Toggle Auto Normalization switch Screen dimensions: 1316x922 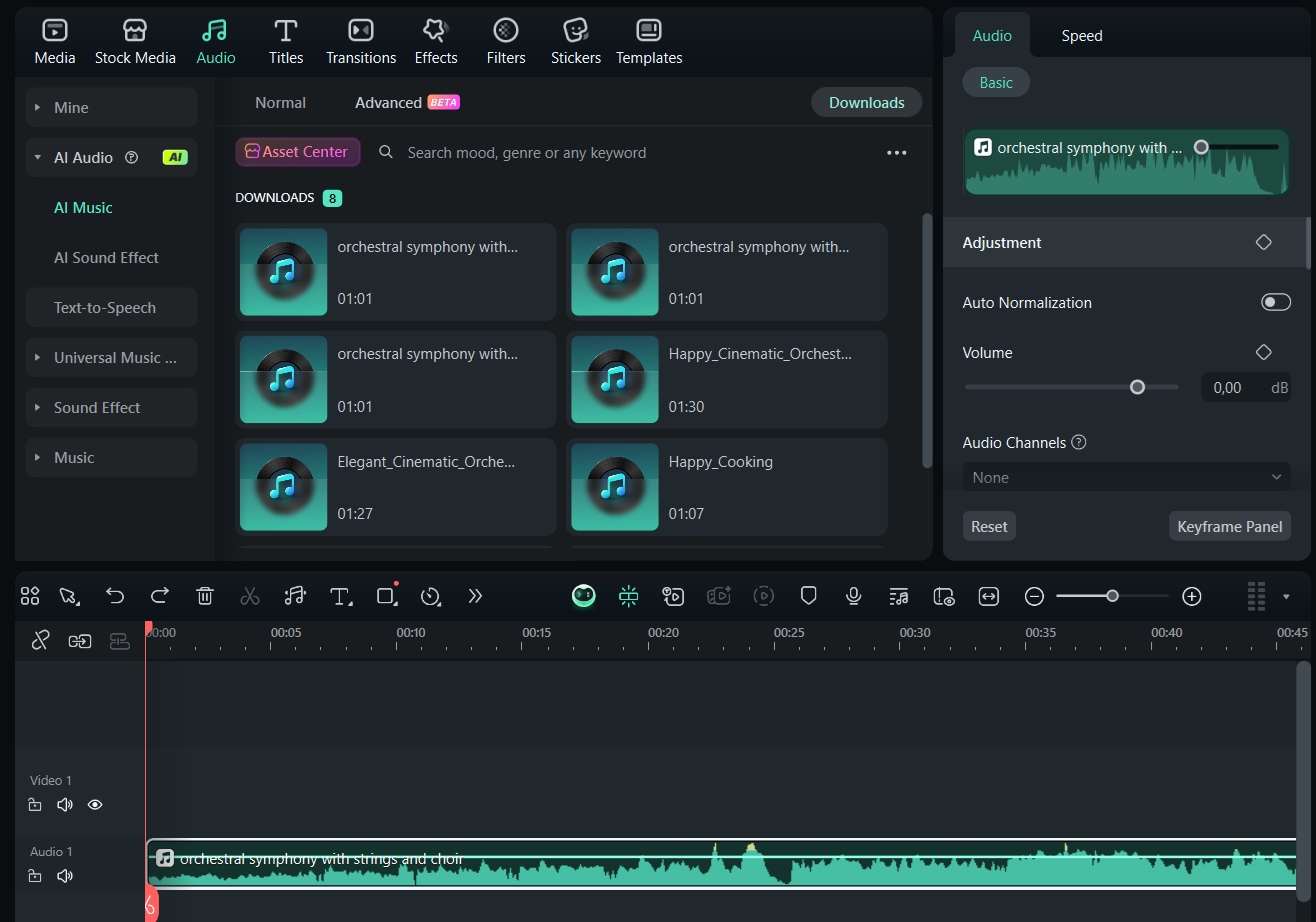coord(1276,302)
